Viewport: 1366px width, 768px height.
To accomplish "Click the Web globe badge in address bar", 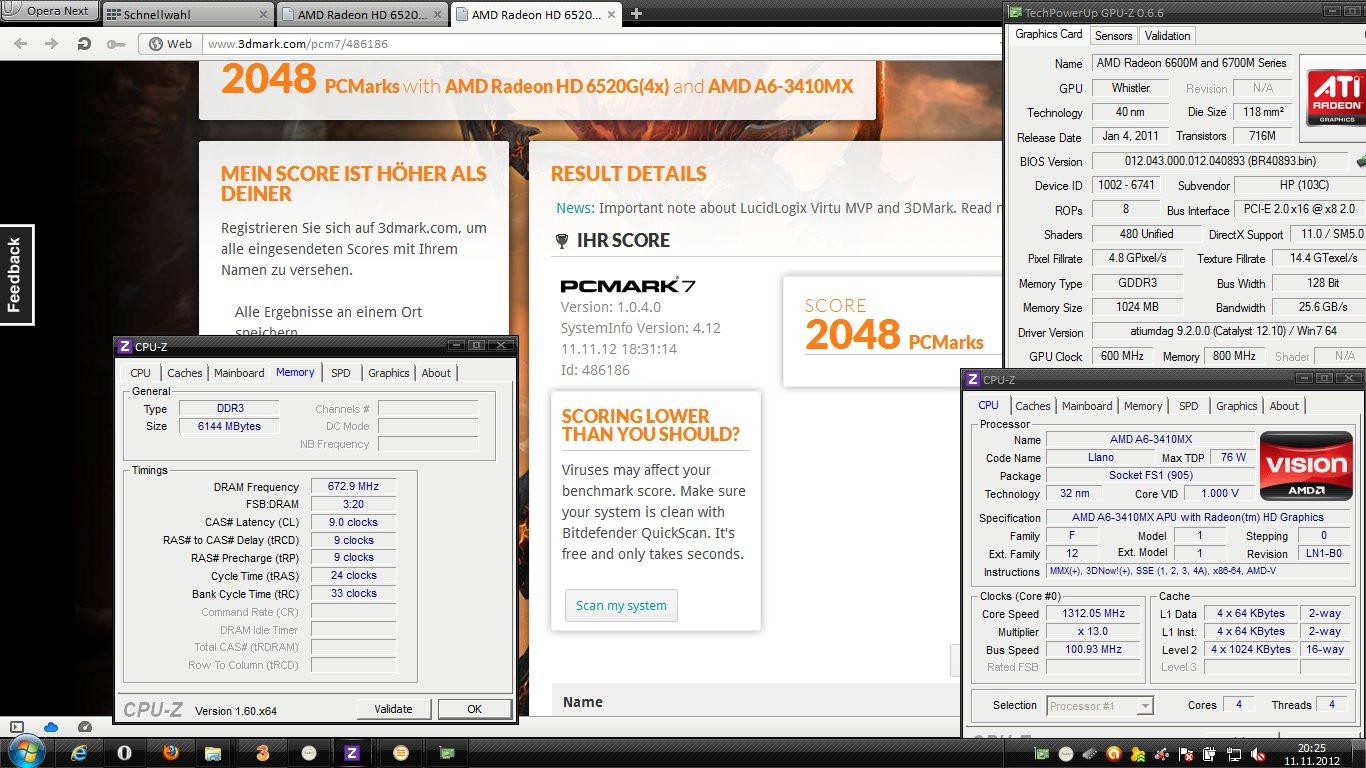I will pos(170,43).
